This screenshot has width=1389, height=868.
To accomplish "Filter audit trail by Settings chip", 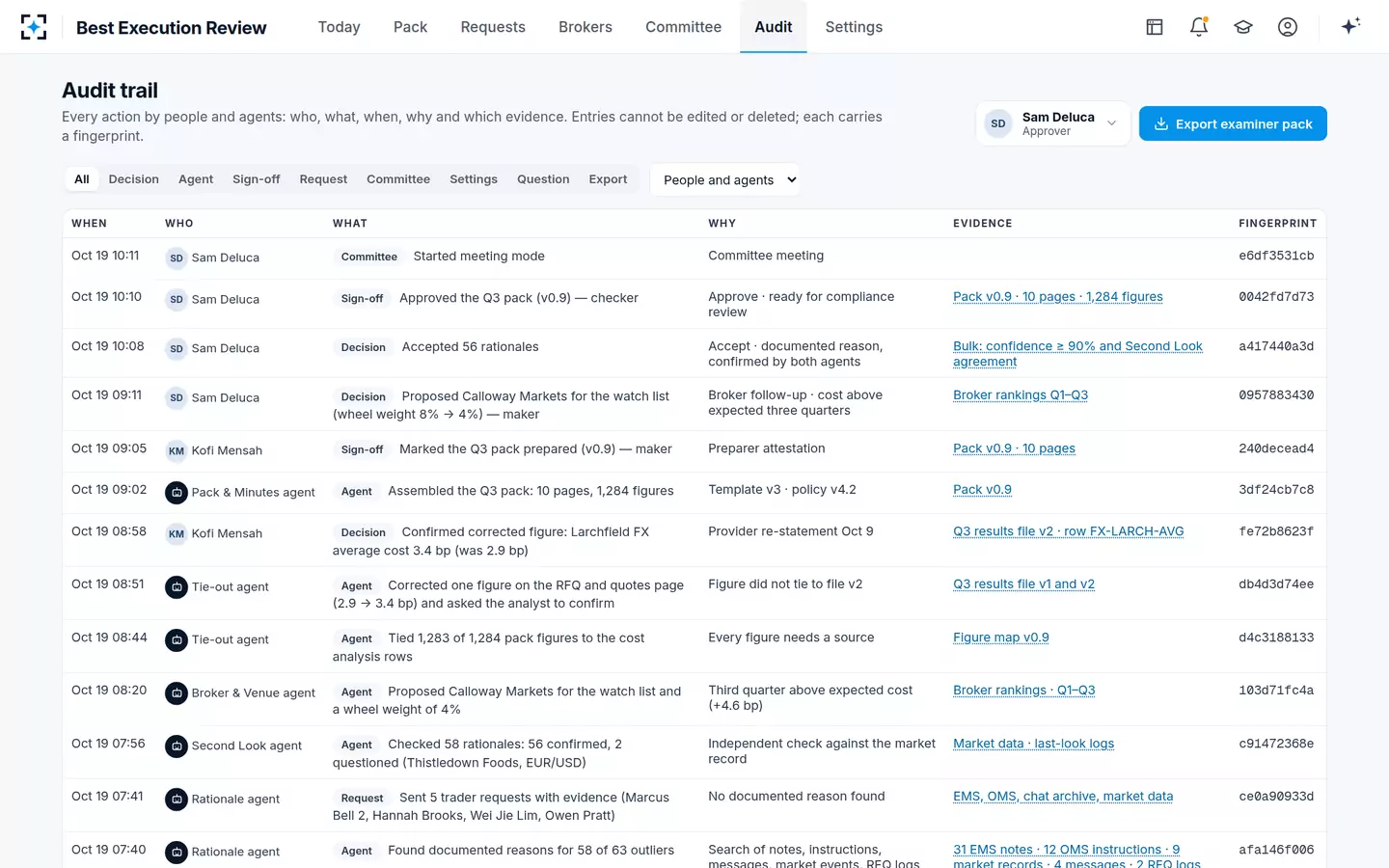I will pyautogui.click(x=474, y=179).
